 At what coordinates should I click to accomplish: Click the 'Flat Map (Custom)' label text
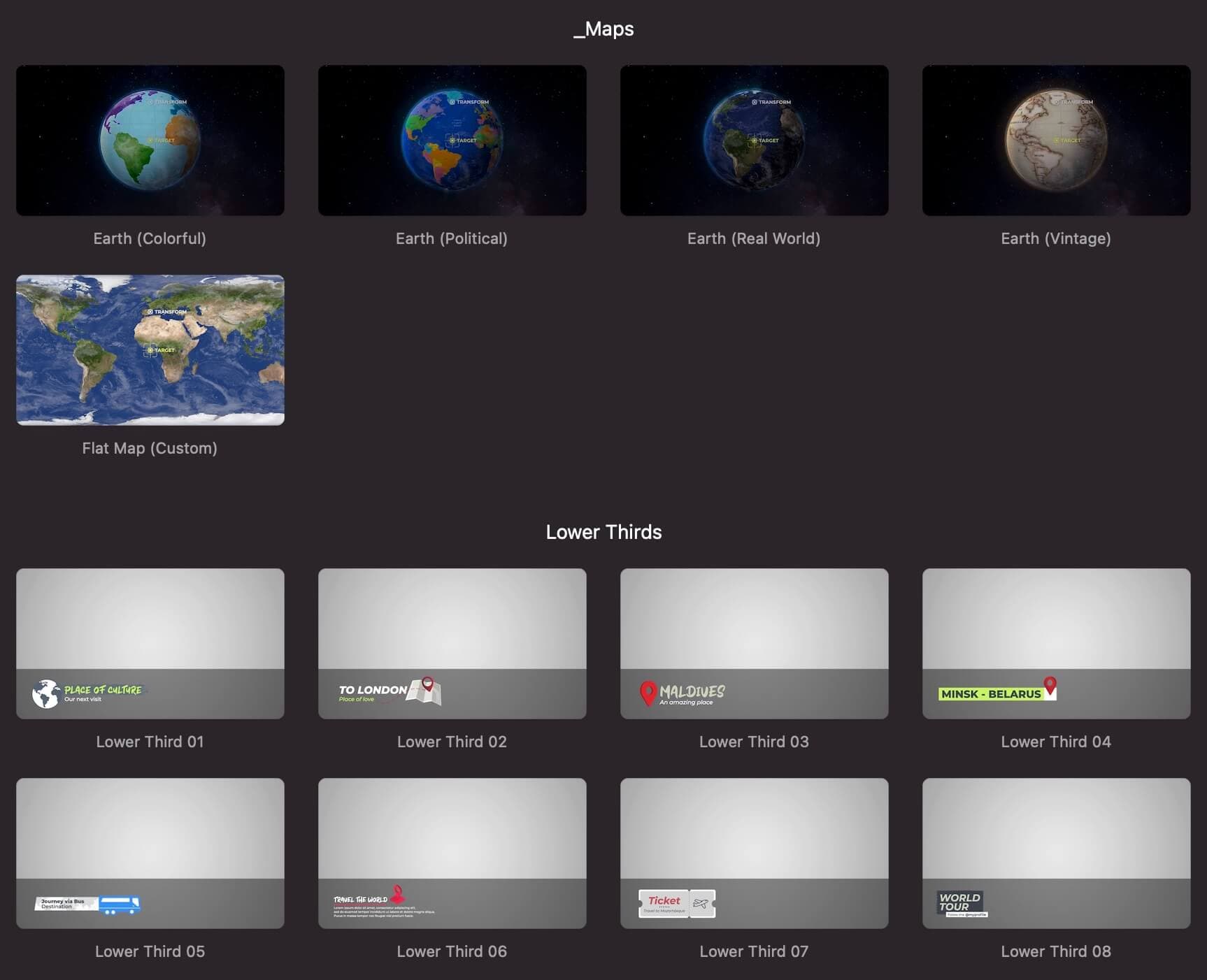click(149, 448)
